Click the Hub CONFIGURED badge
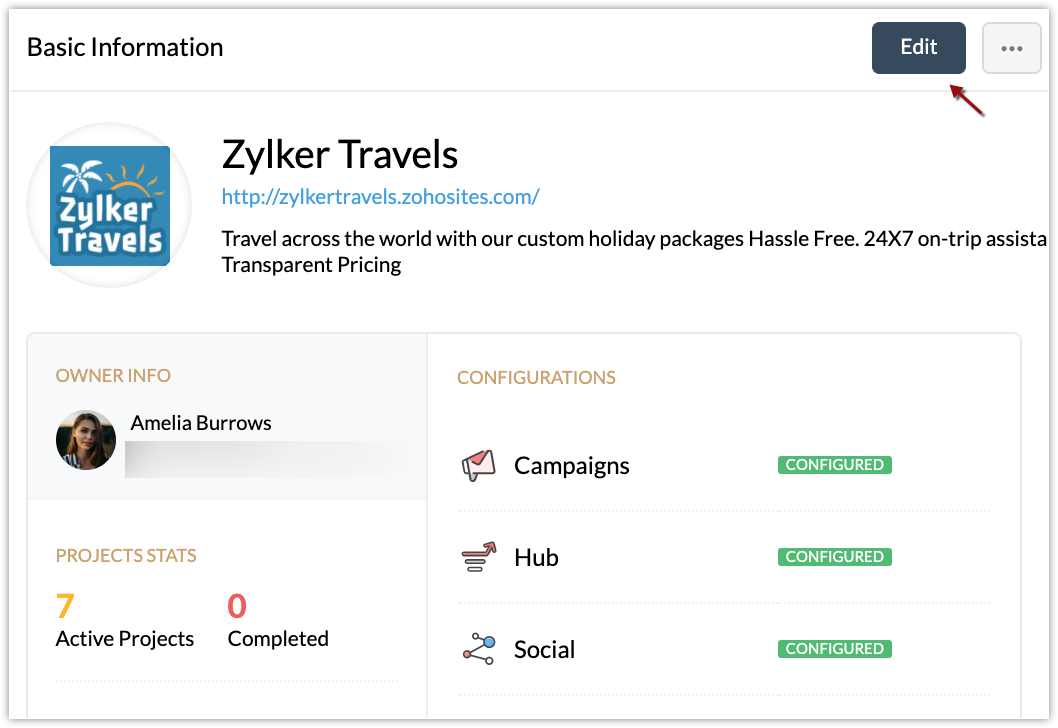Image resolution: width=1058 pixels, height=728 pixels. (834, 557)
